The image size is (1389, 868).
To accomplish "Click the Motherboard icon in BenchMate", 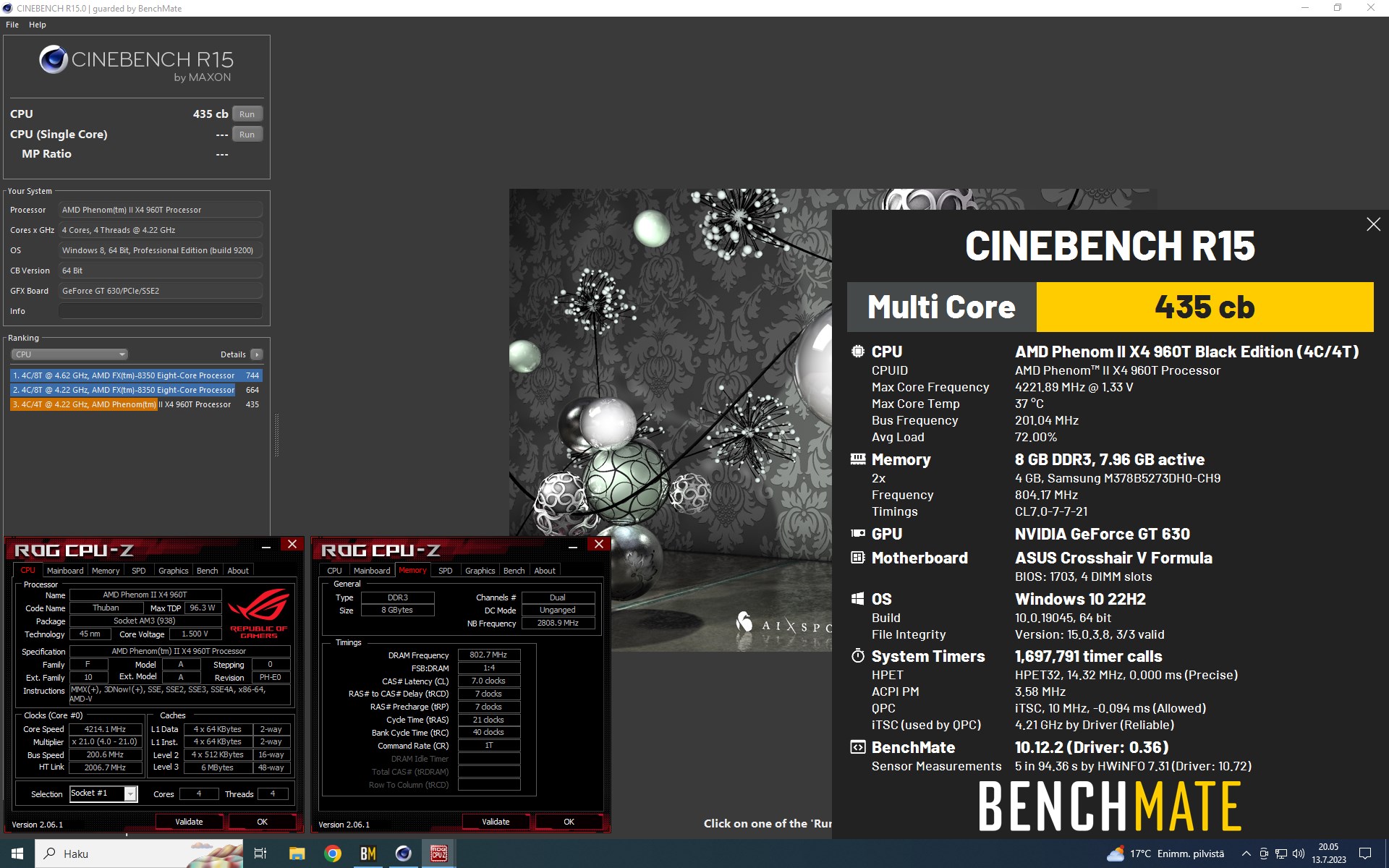I will point(857,558).
